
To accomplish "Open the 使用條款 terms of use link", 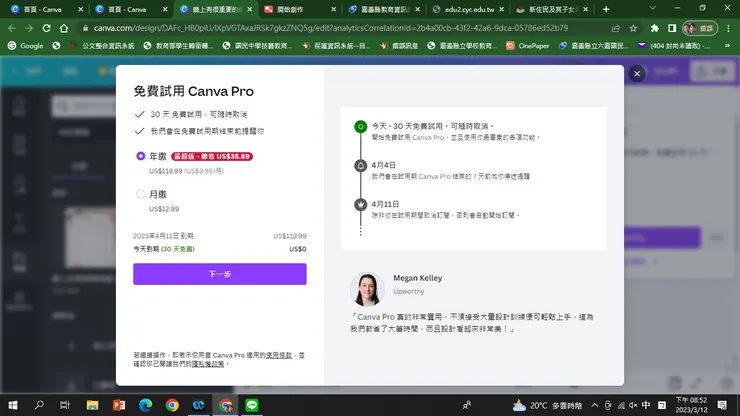I will click(279, 355).
